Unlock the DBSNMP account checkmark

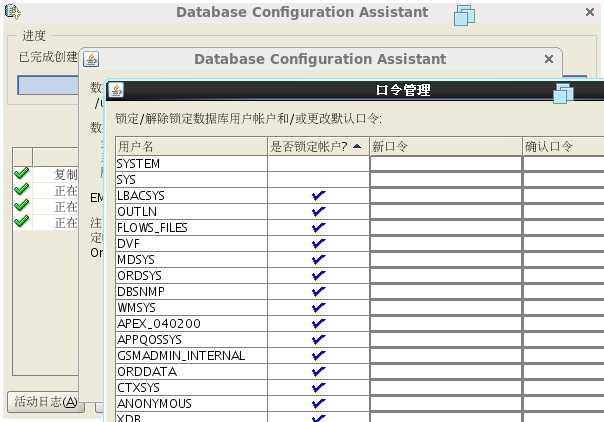(x=319, y=291)
